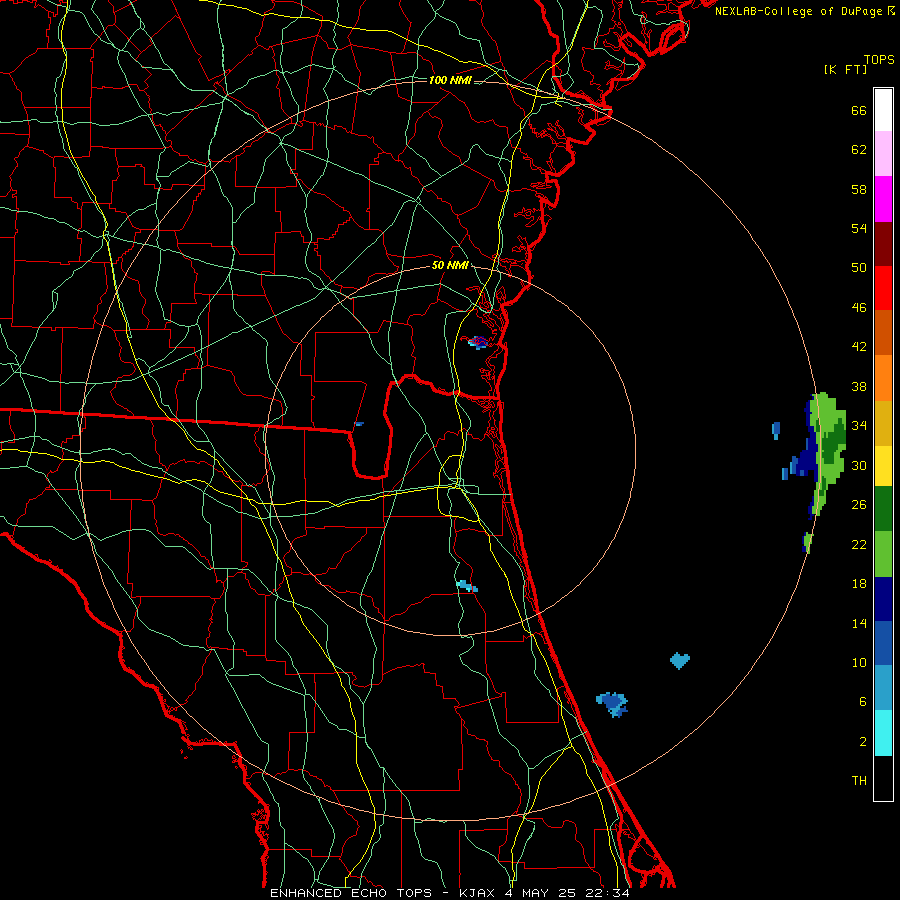
Task: Click the "TOPS" legend heading
Action: pos(879,60)
